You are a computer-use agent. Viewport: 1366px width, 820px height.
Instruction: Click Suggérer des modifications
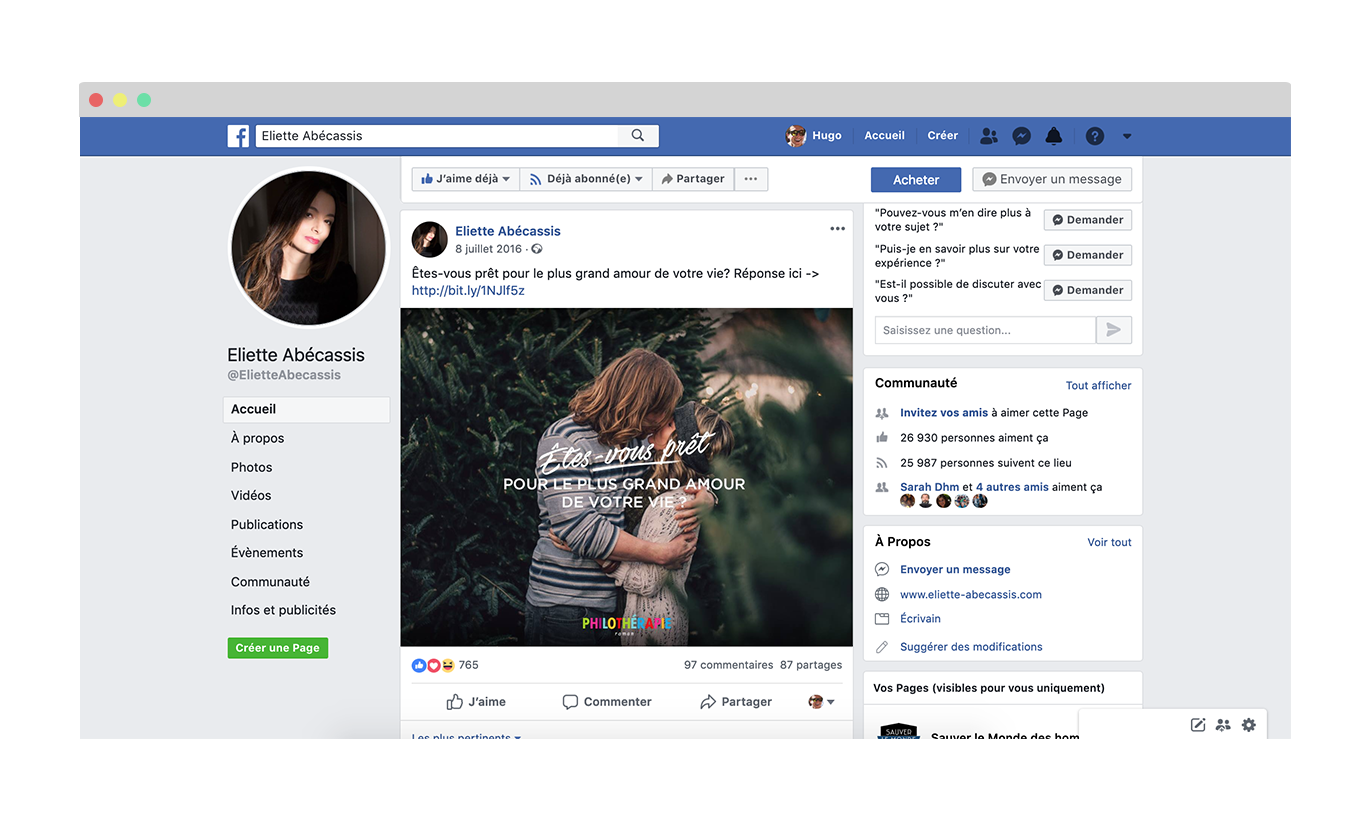[971, 647]
